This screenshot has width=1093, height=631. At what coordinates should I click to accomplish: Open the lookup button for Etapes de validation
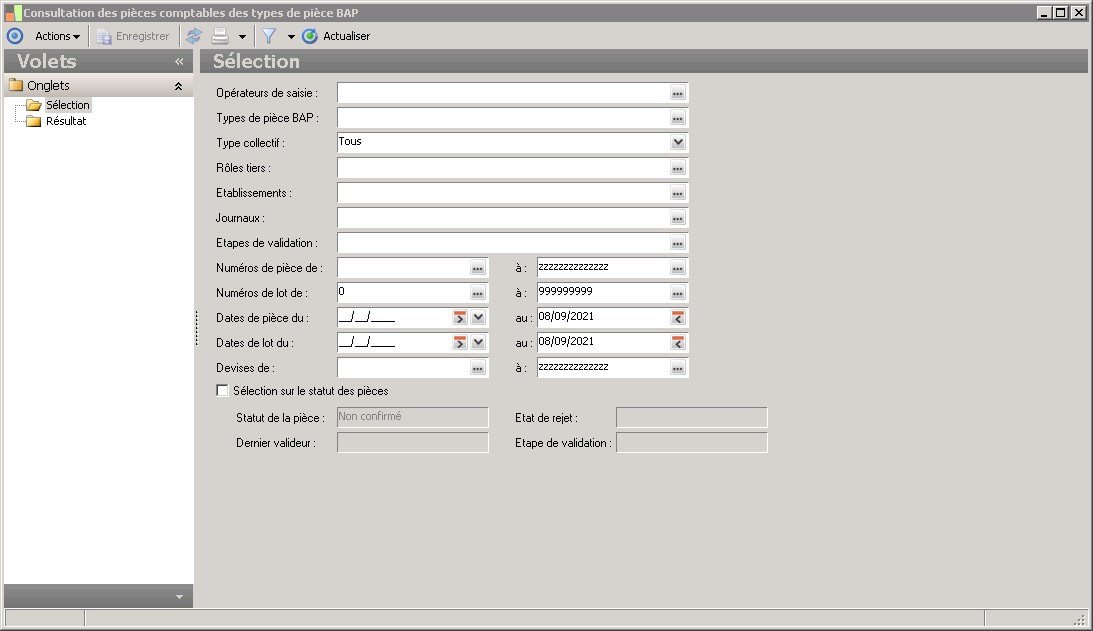coord(677,243)
